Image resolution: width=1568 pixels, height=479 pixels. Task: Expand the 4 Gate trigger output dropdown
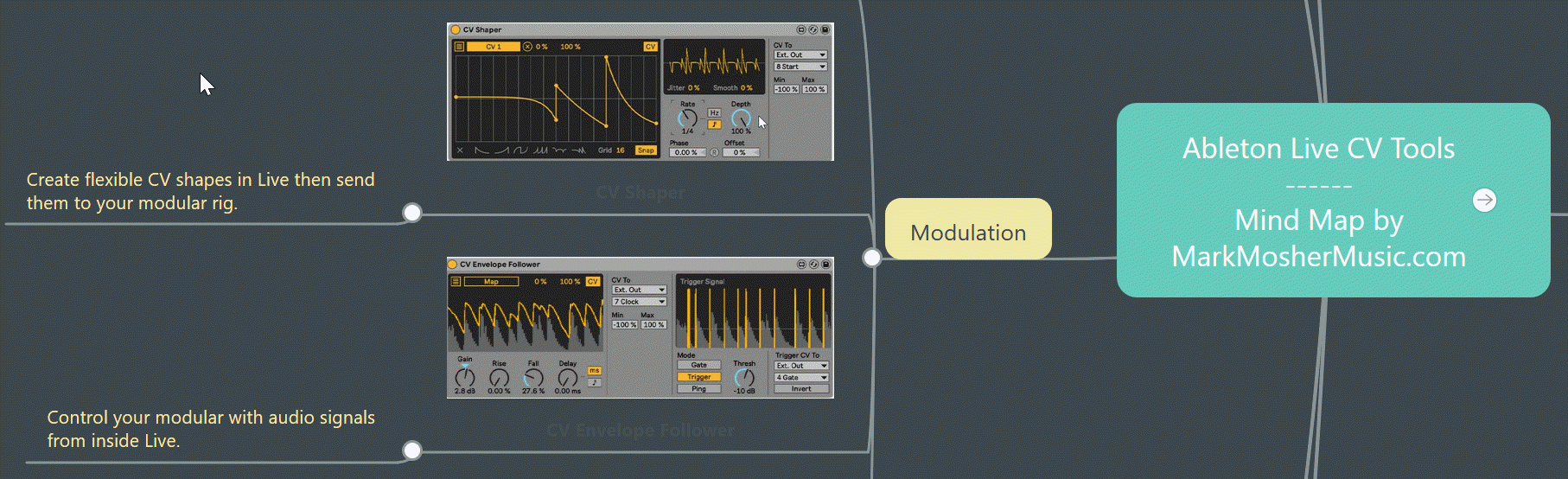click(x=801, y=378)
